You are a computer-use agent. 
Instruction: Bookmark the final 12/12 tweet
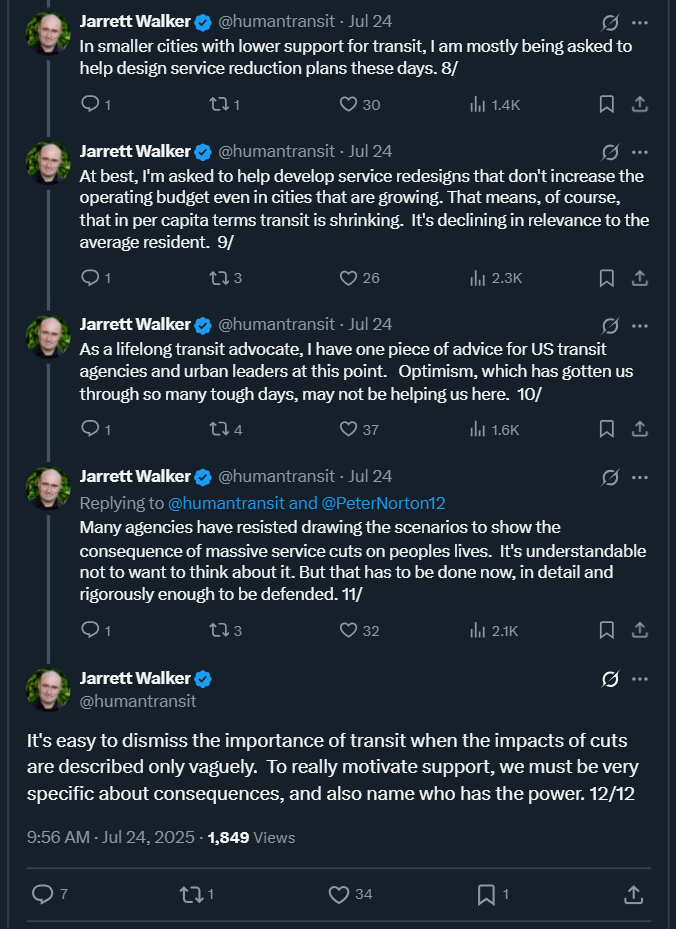coord(485,893)
